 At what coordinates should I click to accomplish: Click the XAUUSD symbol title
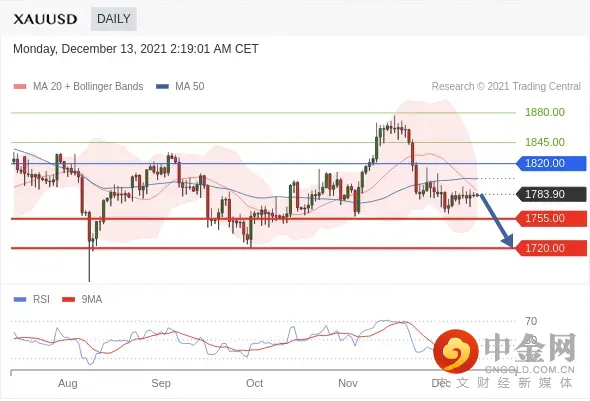[x=45, y=19]
